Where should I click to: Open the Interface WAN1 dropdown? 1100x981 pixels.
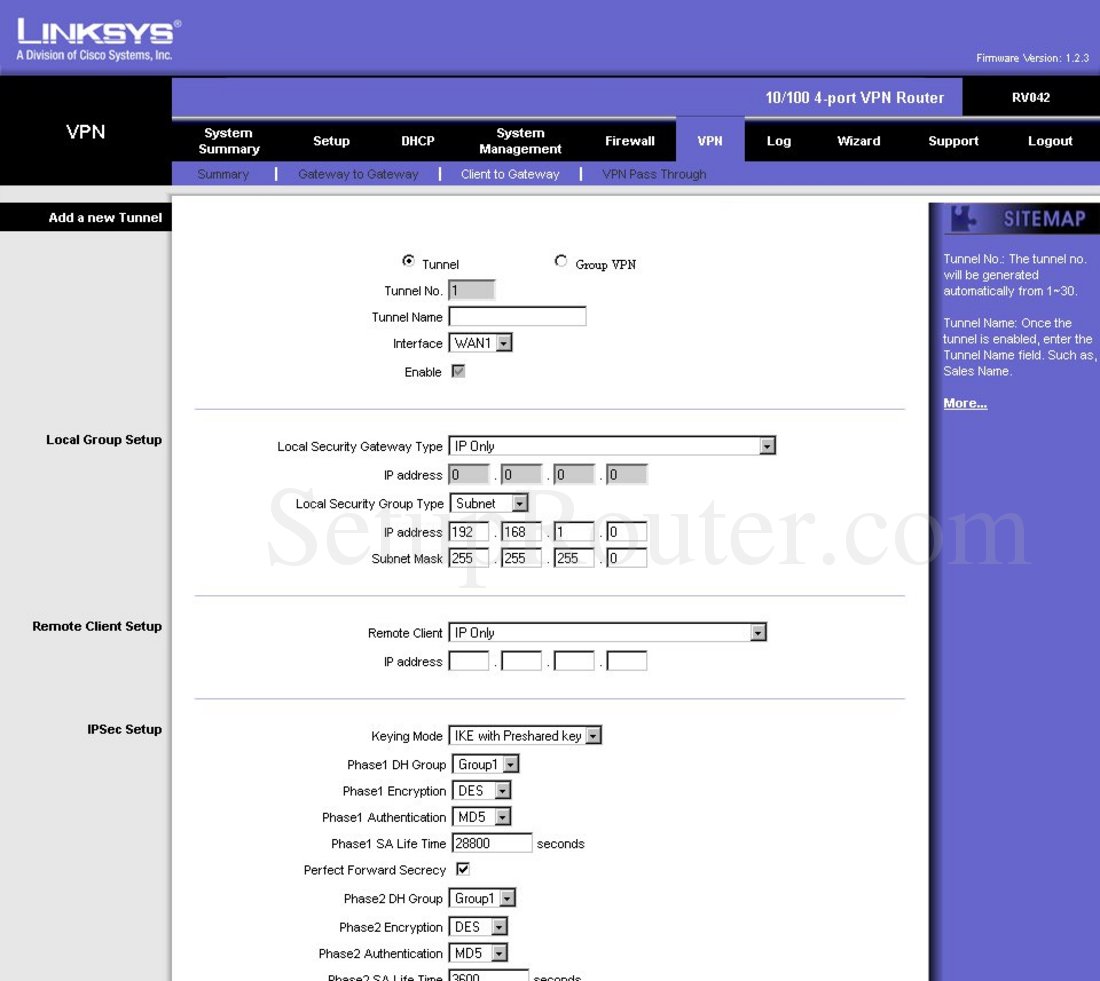click(481, 343)
